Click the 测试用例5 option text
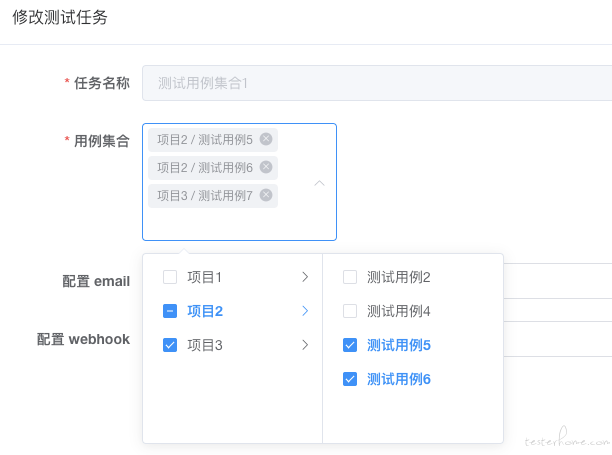612x455 pixels. pos(399,345)
